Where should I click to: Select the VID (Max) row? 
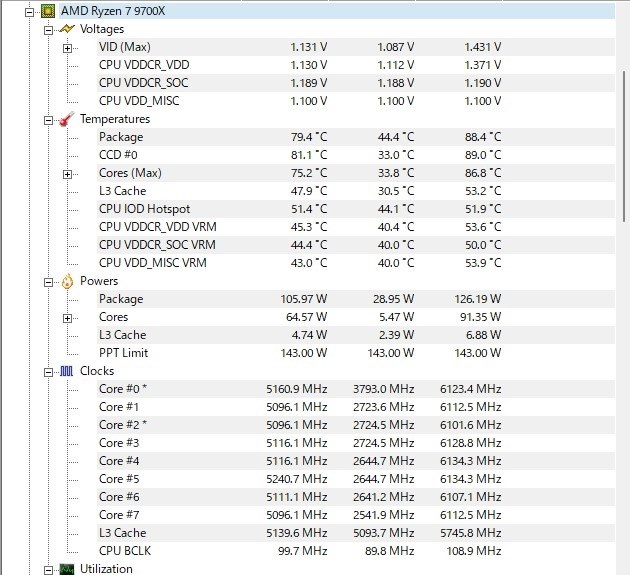tap(356, 47)
